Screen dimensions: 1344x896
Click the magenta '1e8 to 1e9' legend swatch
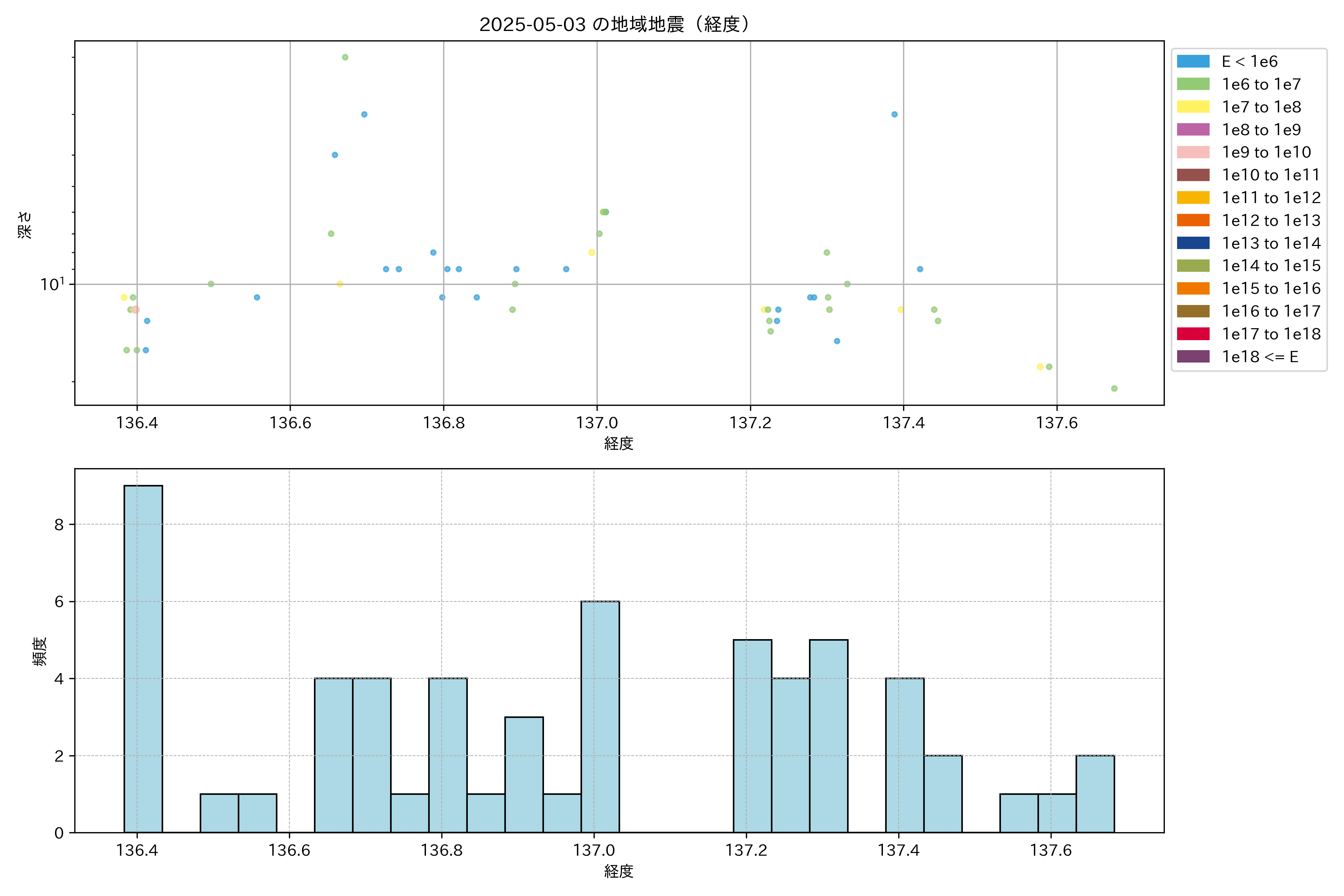coord(1193,130)
